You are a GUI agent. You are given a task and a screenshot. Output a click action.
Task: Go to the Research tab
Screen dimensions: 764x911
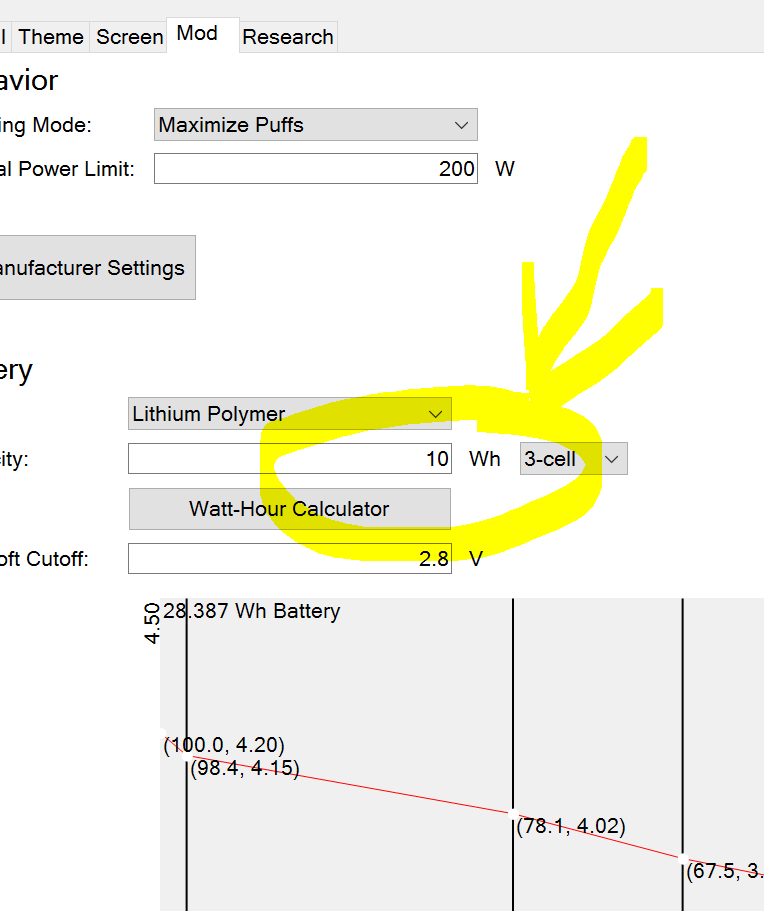pos(287,37)
